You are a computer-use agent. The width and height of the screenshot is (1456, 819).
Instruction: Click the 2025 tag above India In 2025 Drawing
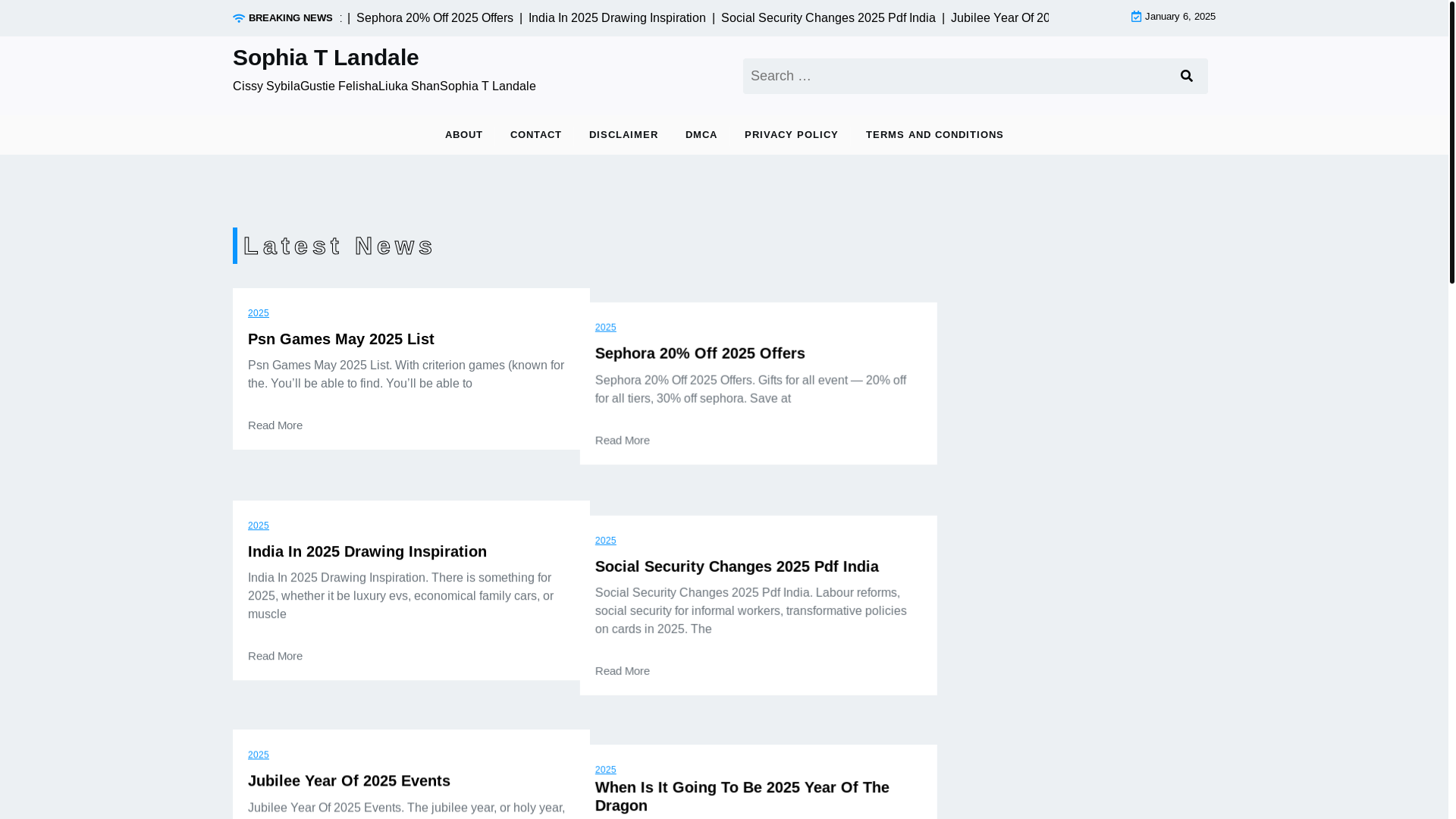click(x=259, y=526)
